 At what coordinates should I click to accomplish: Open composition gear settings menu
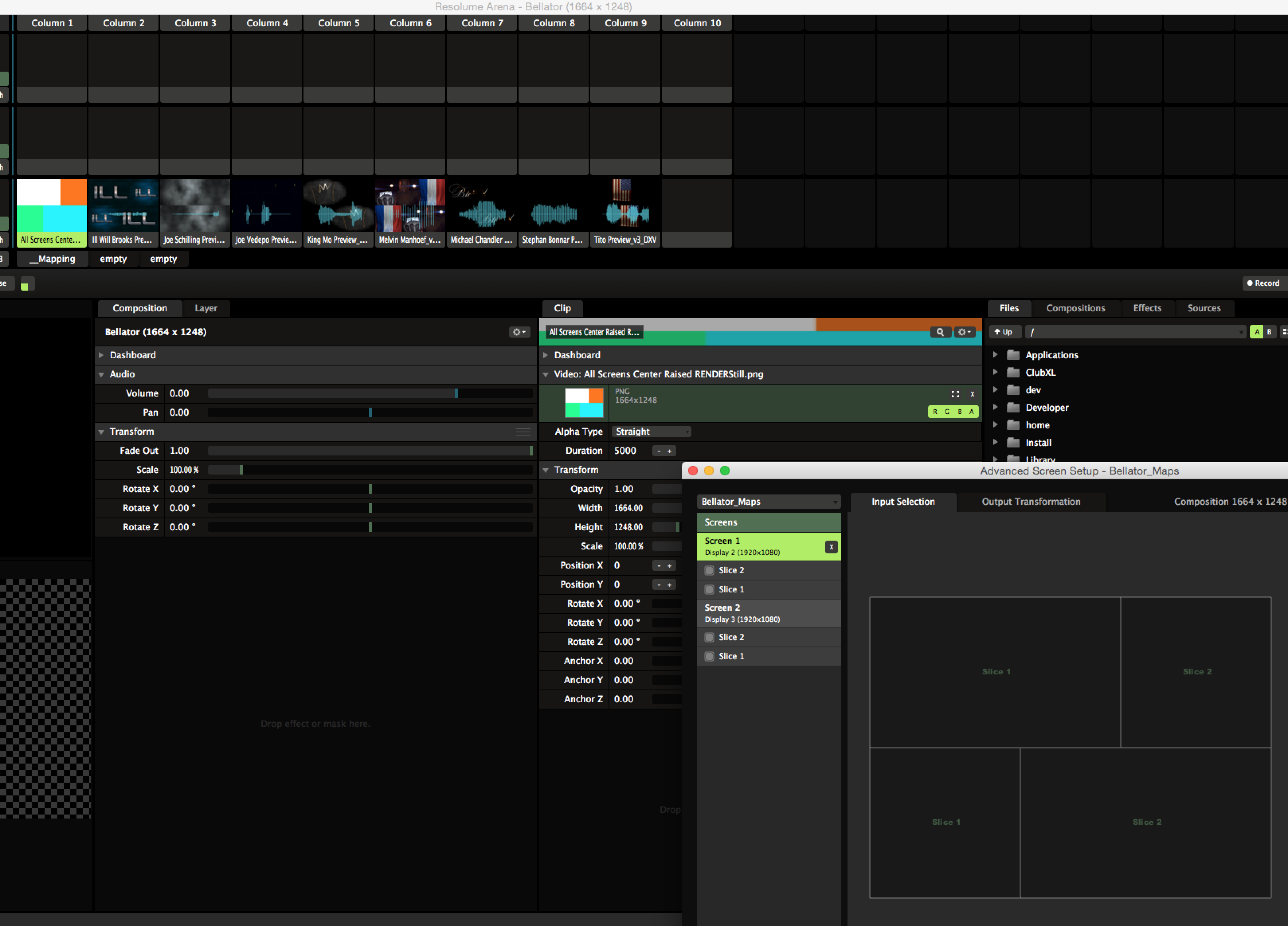519,332
